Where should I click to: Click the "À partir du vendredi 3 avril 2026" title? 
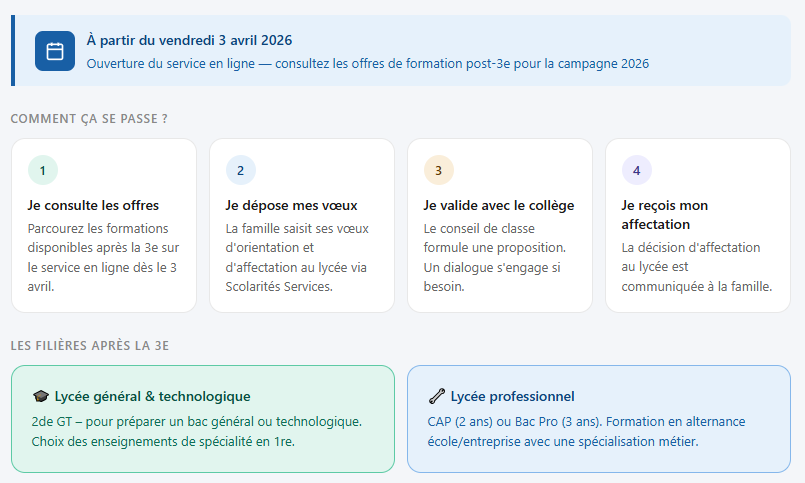pyautogui.click(x=189, y=41)
